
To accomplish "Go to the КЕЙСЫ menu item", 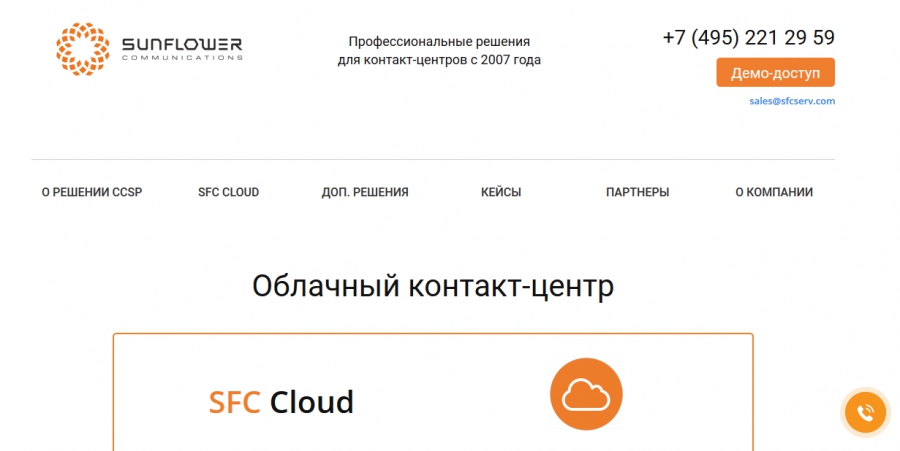I will pyautogui.click(x=501, y=192).
